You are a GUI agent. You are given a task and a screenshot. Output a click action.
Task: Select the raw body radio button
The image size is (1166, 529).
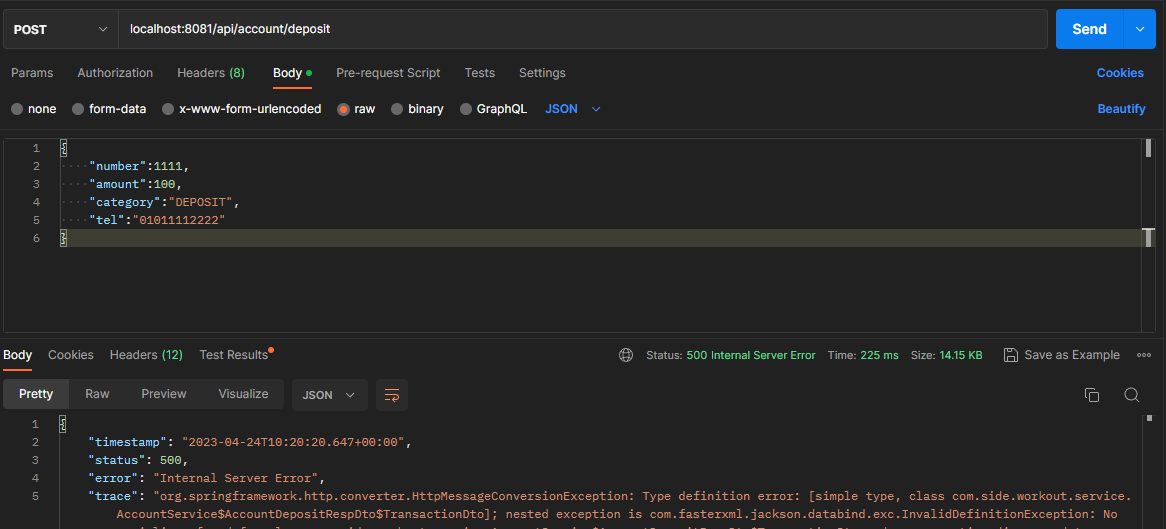pyautogui.click(x=343, y=109)
